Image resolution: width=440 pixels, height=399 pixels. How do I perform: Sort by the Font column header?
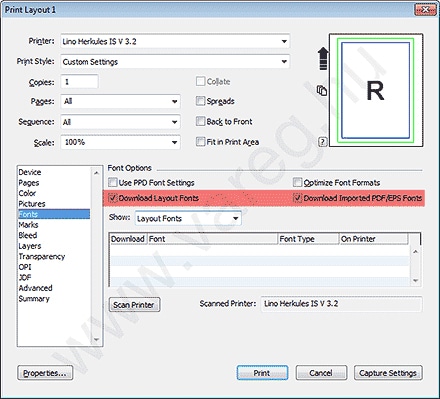pyautogui.click(x=213, y=239)
